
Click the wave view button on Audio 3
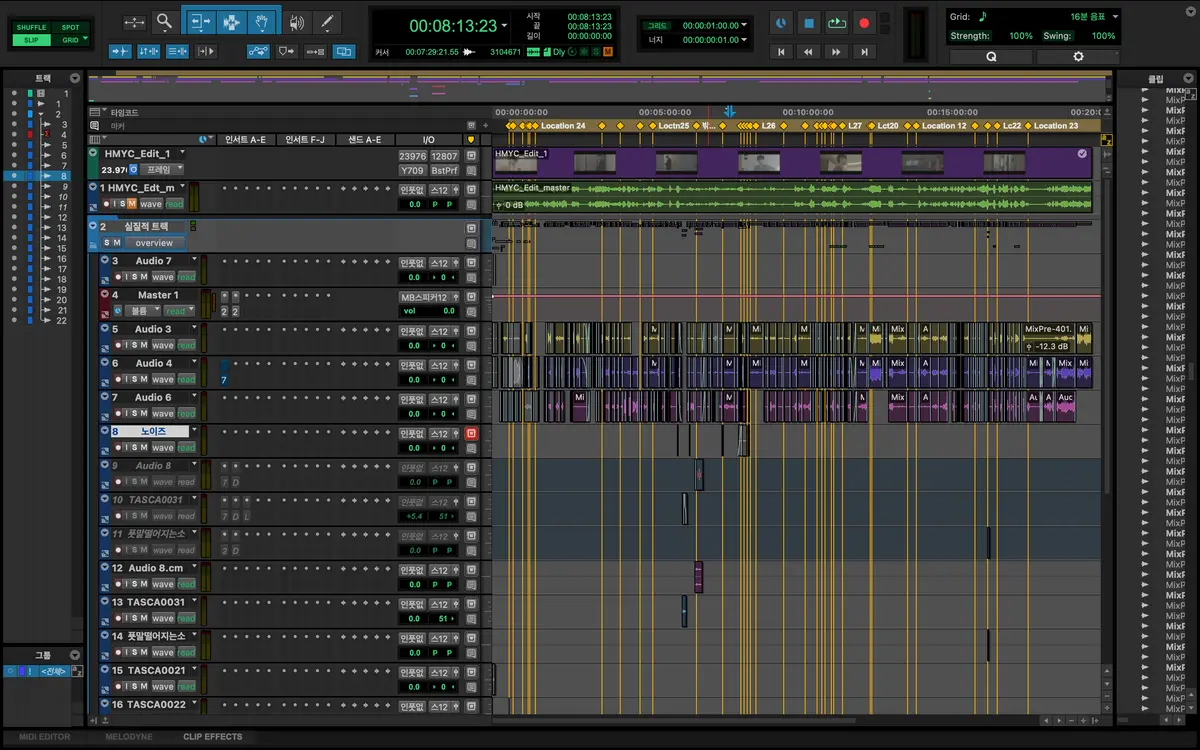(x=162, y=345)
